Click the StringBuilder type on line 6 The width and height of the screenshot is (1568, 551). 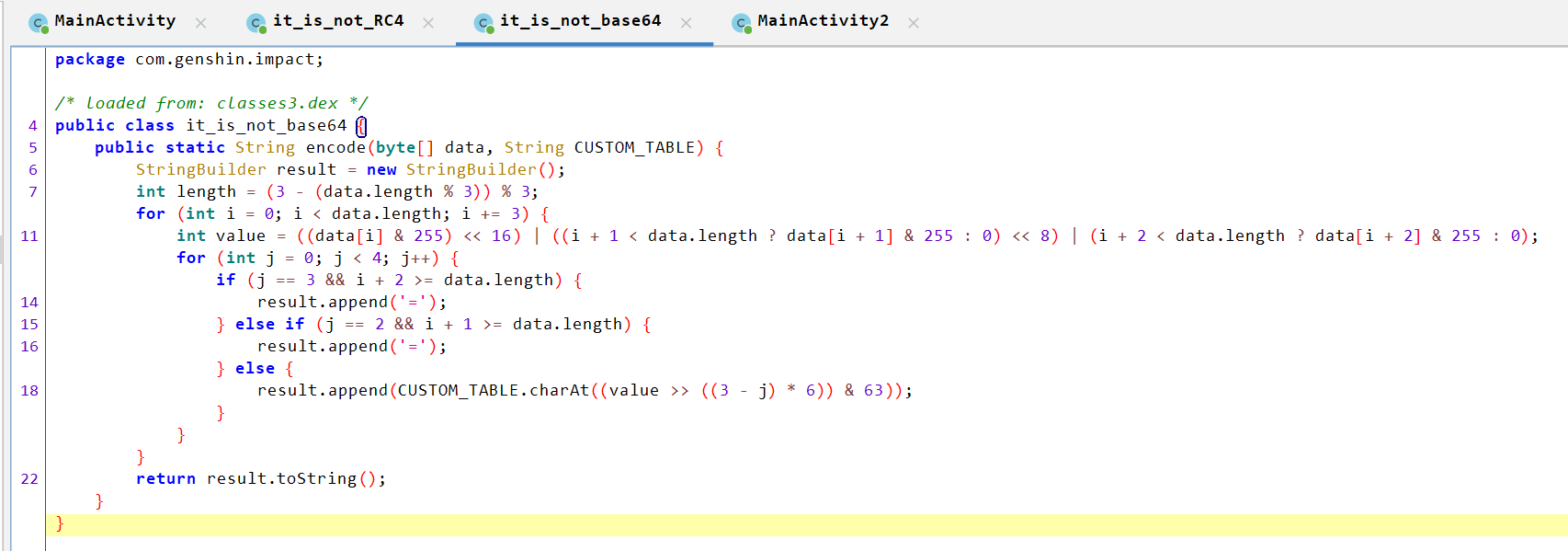tap(200, 169)
